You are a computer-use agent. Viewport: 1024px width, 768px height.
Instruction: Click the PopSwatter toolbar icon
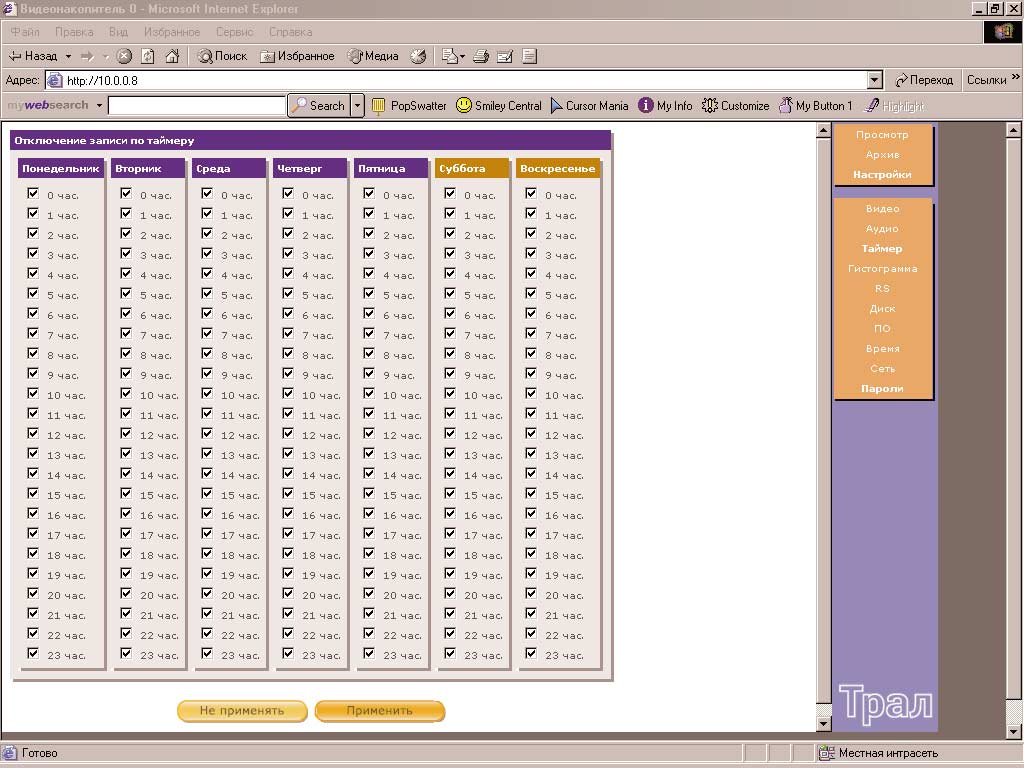click(x=409, y=105)
